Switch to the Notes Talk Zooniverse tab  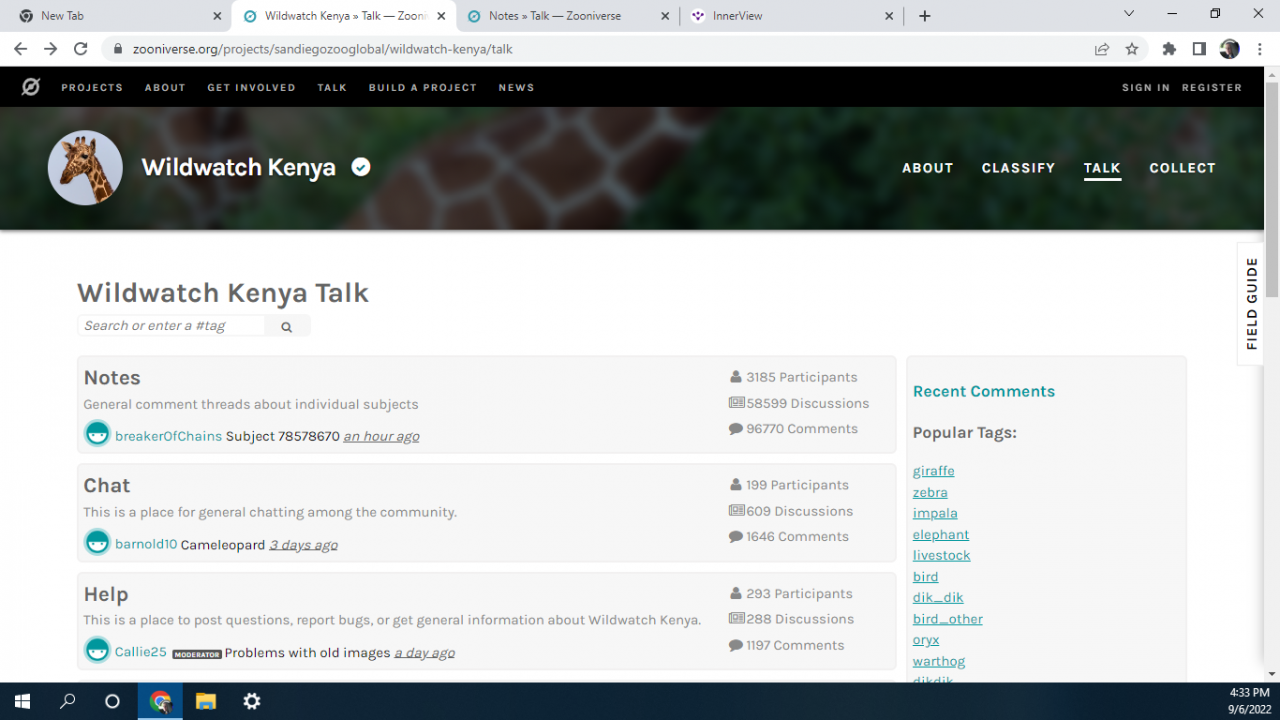[x=568, y=16]
